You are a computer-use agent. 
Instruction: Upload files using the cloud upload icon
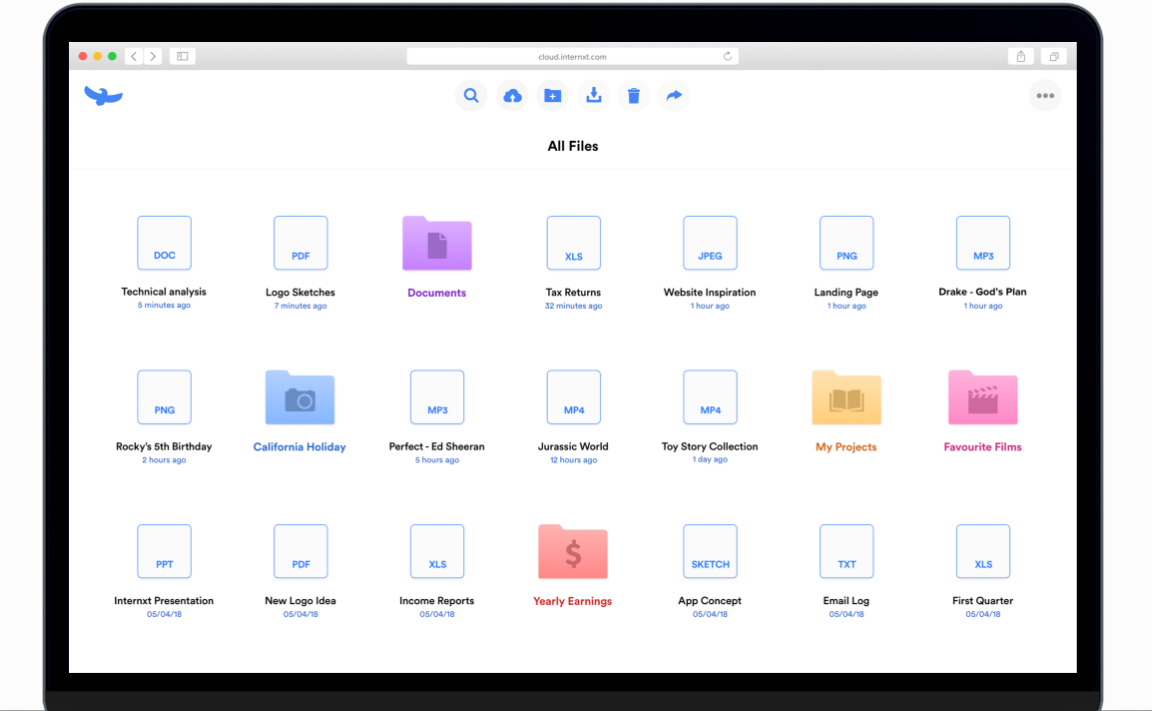pos(512,95)
